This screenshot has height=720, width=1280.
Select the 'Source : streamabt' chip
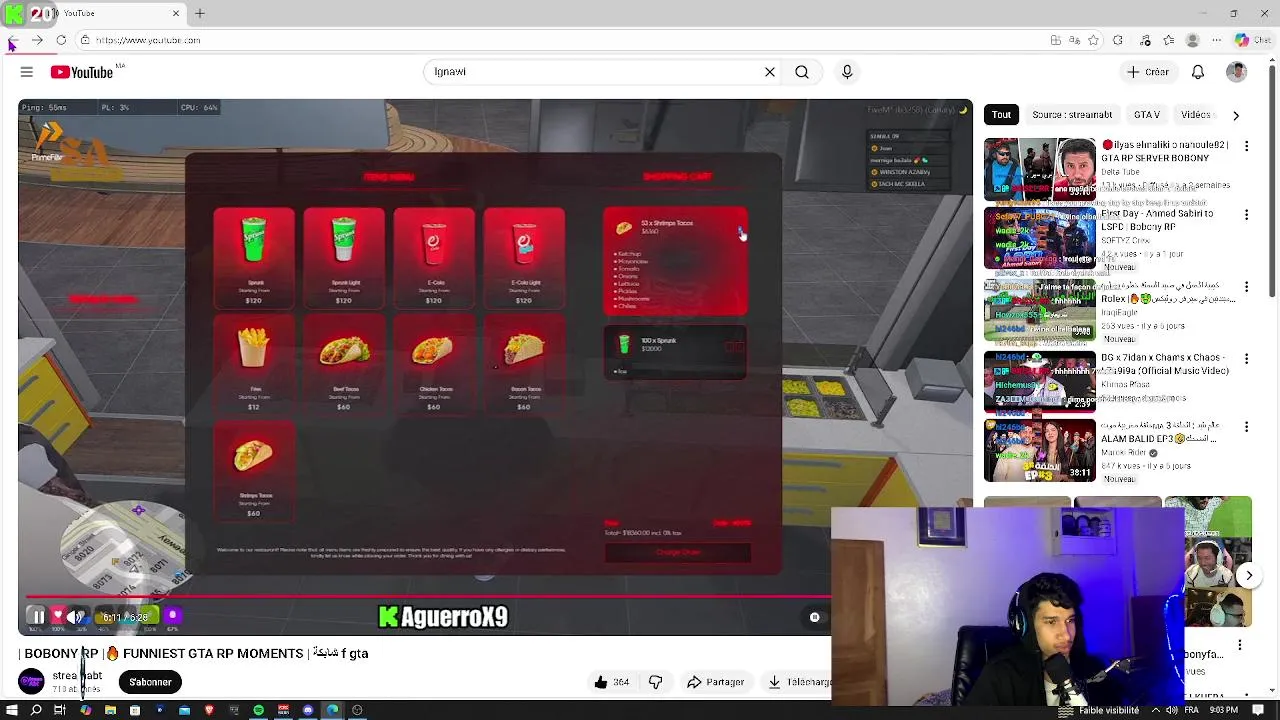click(x=1072, y=115)
